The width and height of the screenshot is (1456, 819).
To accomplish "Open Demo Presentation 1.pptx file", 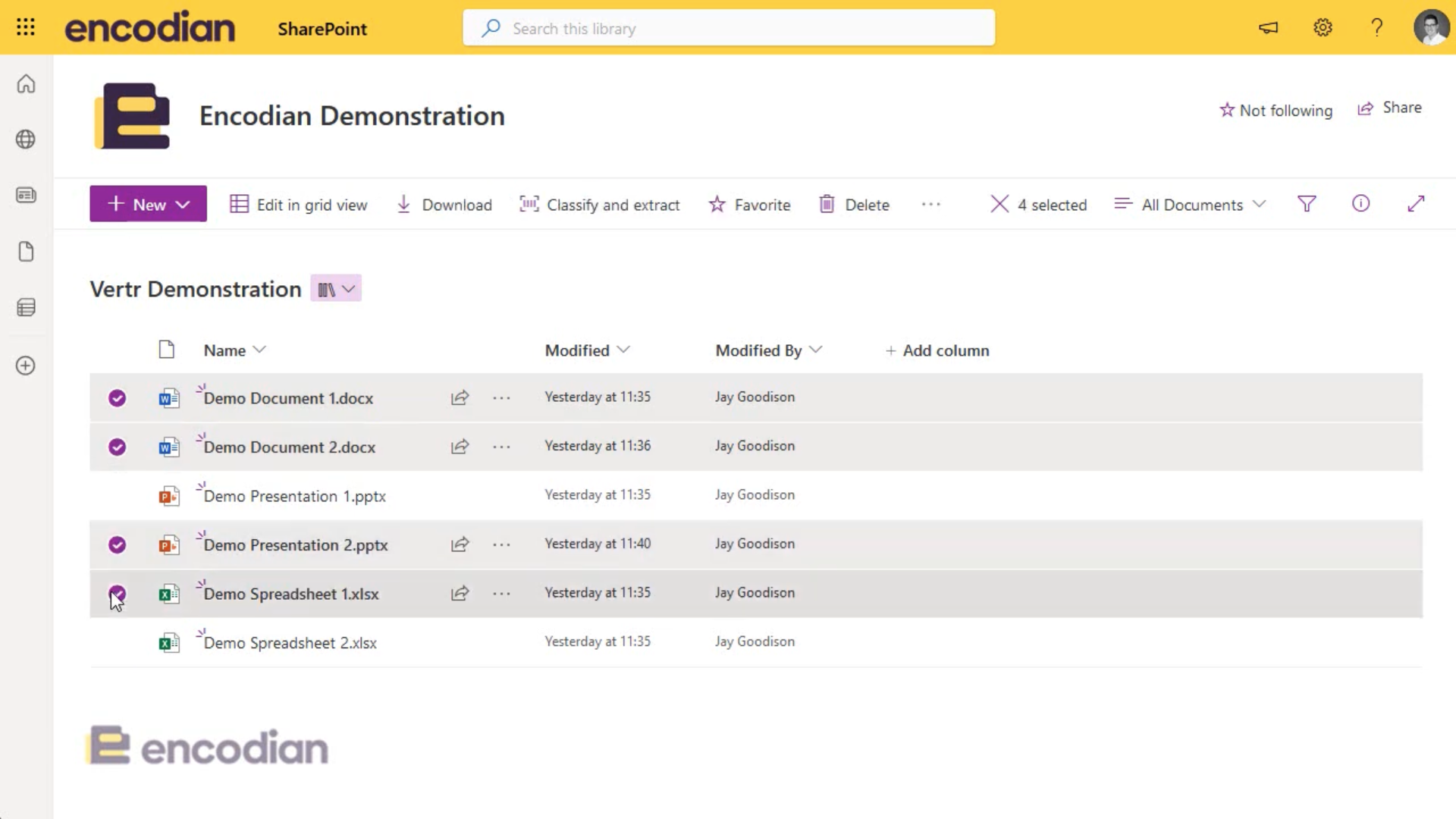I will [x=294, y=496].
